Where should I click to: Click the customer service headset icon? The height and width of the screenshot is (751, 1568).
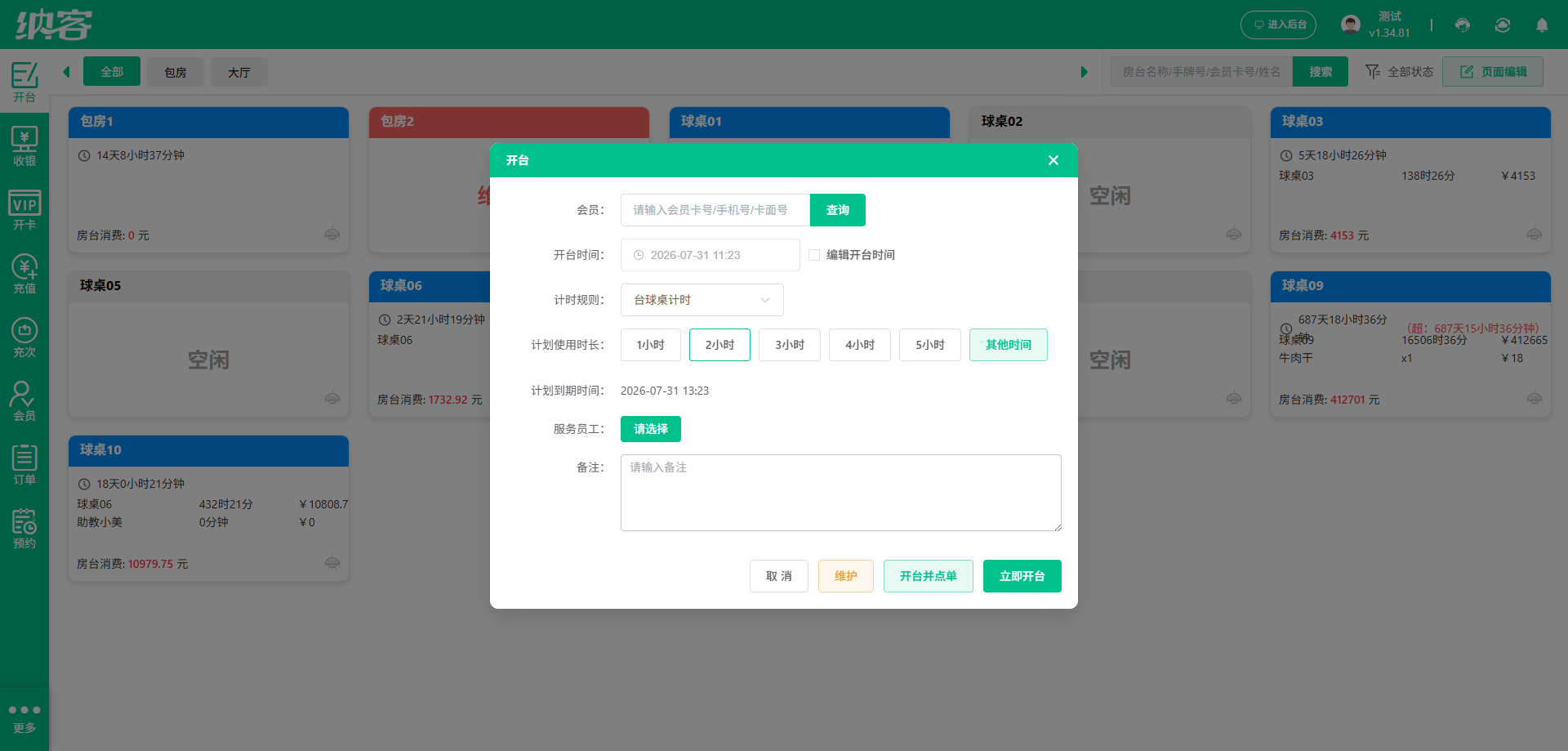pyautogui.click(x=1463, y=25)
